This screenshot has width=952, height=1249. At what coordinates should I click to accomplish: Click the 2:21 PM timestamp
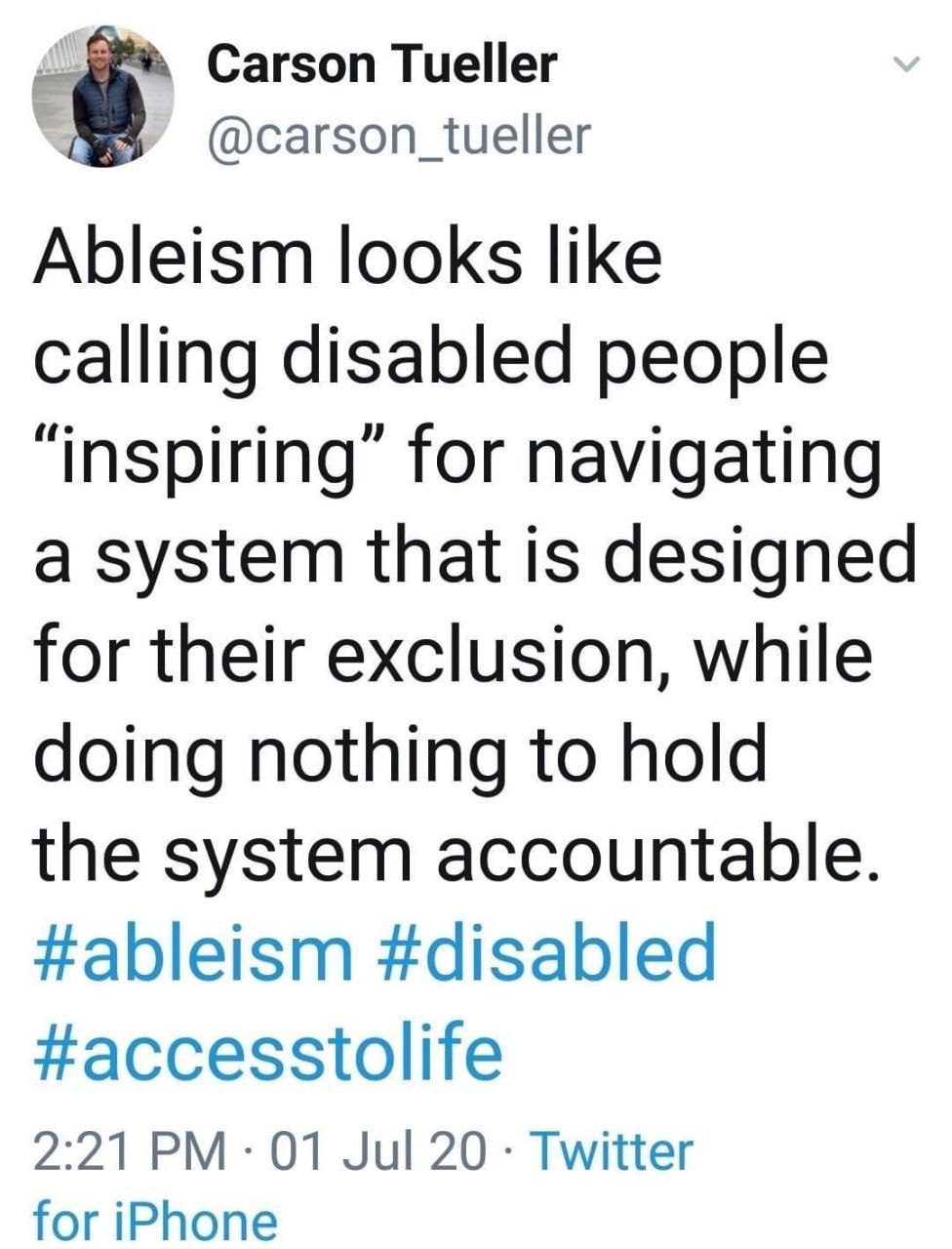tap(129, 1151)
